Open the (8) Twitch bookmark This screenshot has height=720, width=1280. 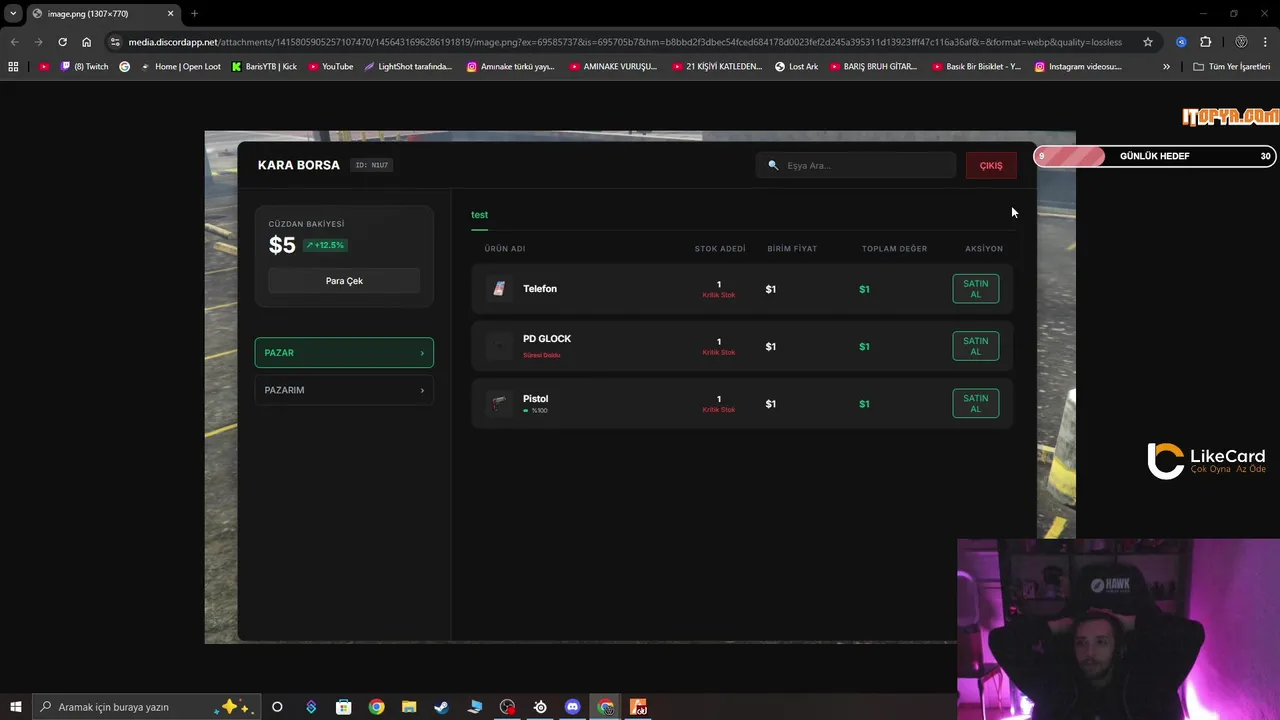point(85,67)
